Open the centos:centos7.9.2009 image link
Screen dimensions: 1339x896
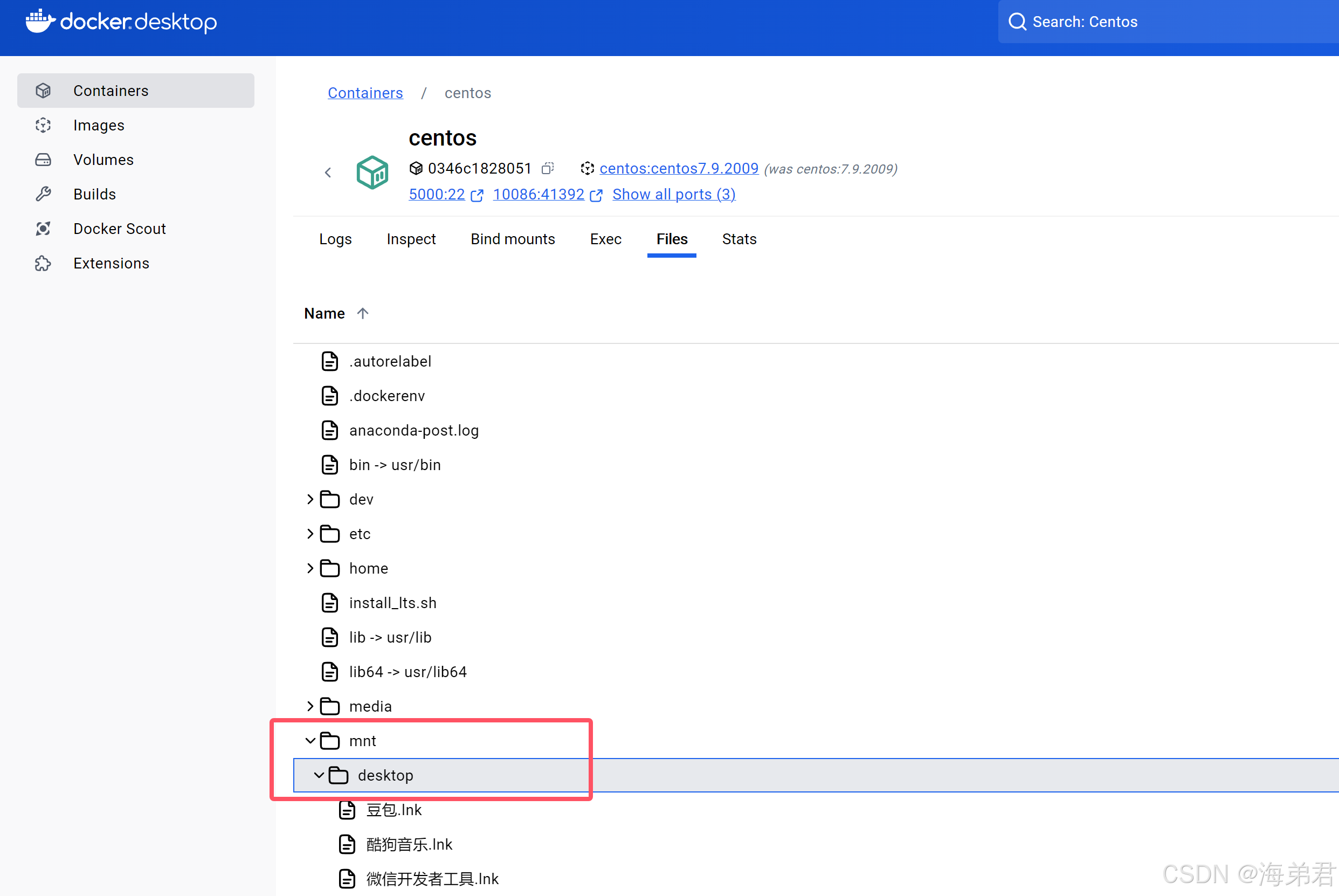click(x=679, y=168)
